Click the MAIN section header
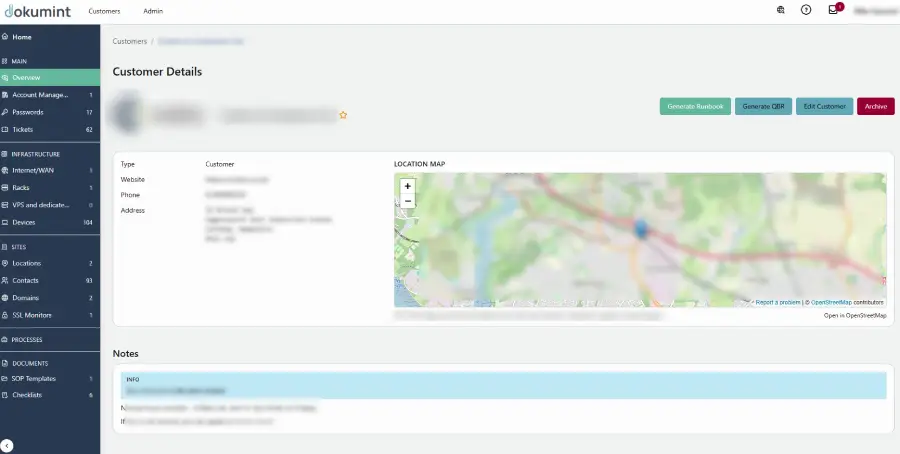The width and height of the screenshot is (900, 454). click(19, 61)
